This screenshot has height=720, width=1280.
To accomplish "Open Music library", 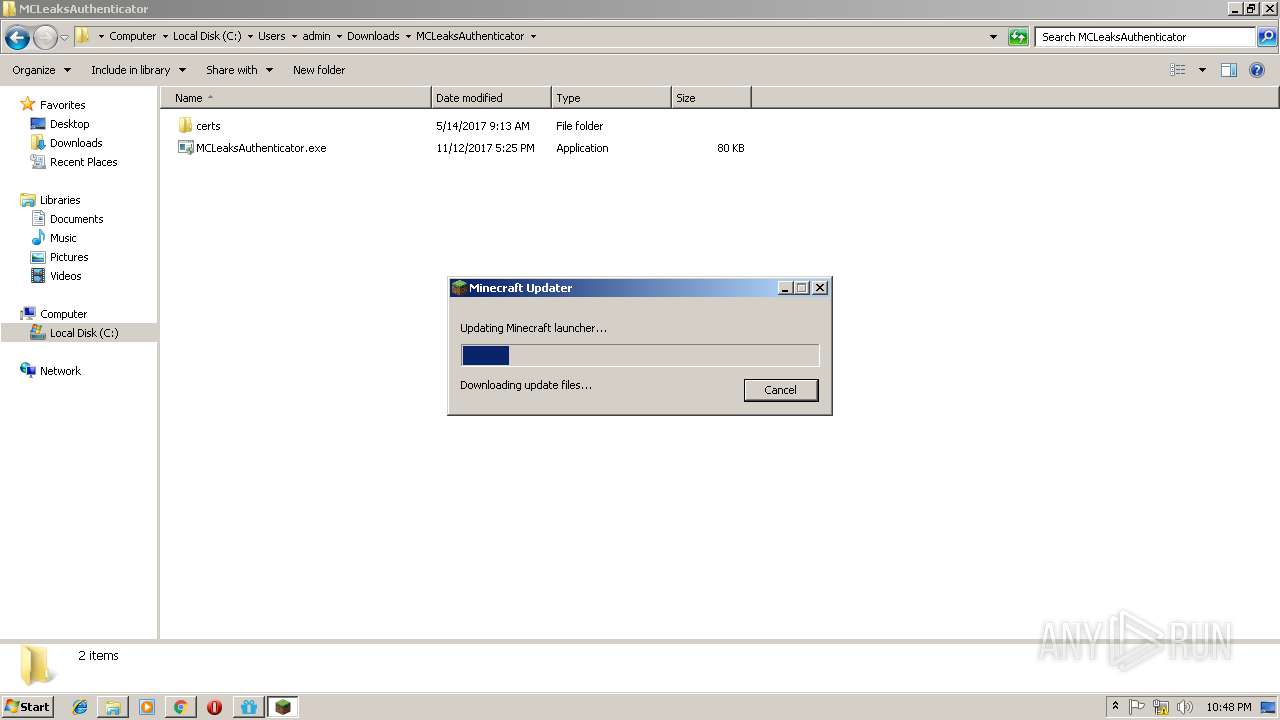I will pyautogui.click(x=63, y=238).
